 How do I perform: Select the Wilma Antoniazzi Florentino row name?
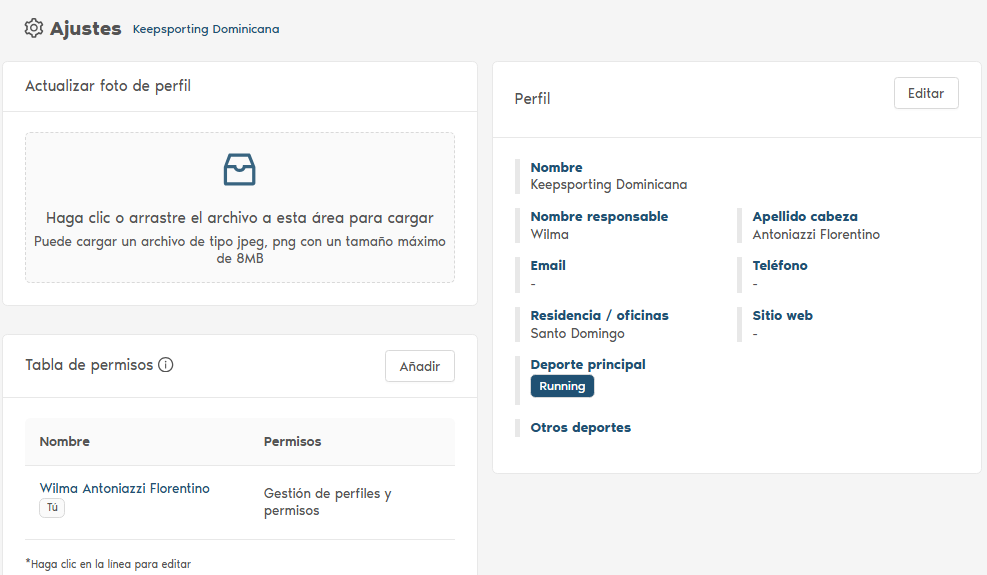click(x=125, y=488)
